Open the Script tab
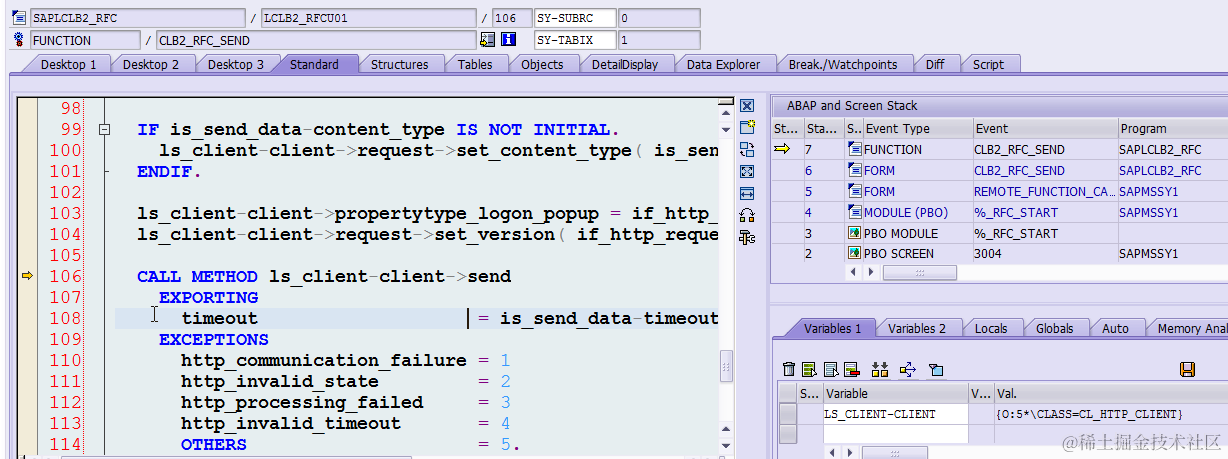The image size is (1228, 459). pyautogui.click(x=988, y=64)
